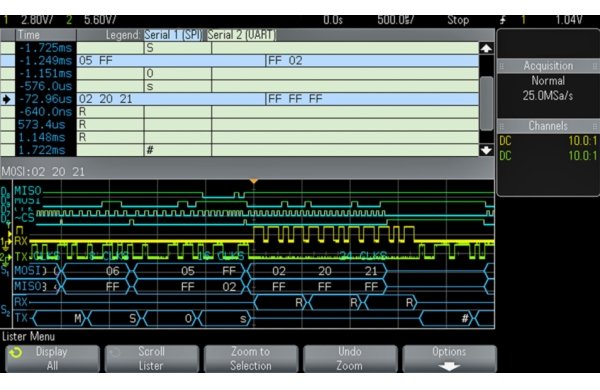Click the current-row arrow indicator in lister
Screen dimensions: 600x390
click(7, 99)
